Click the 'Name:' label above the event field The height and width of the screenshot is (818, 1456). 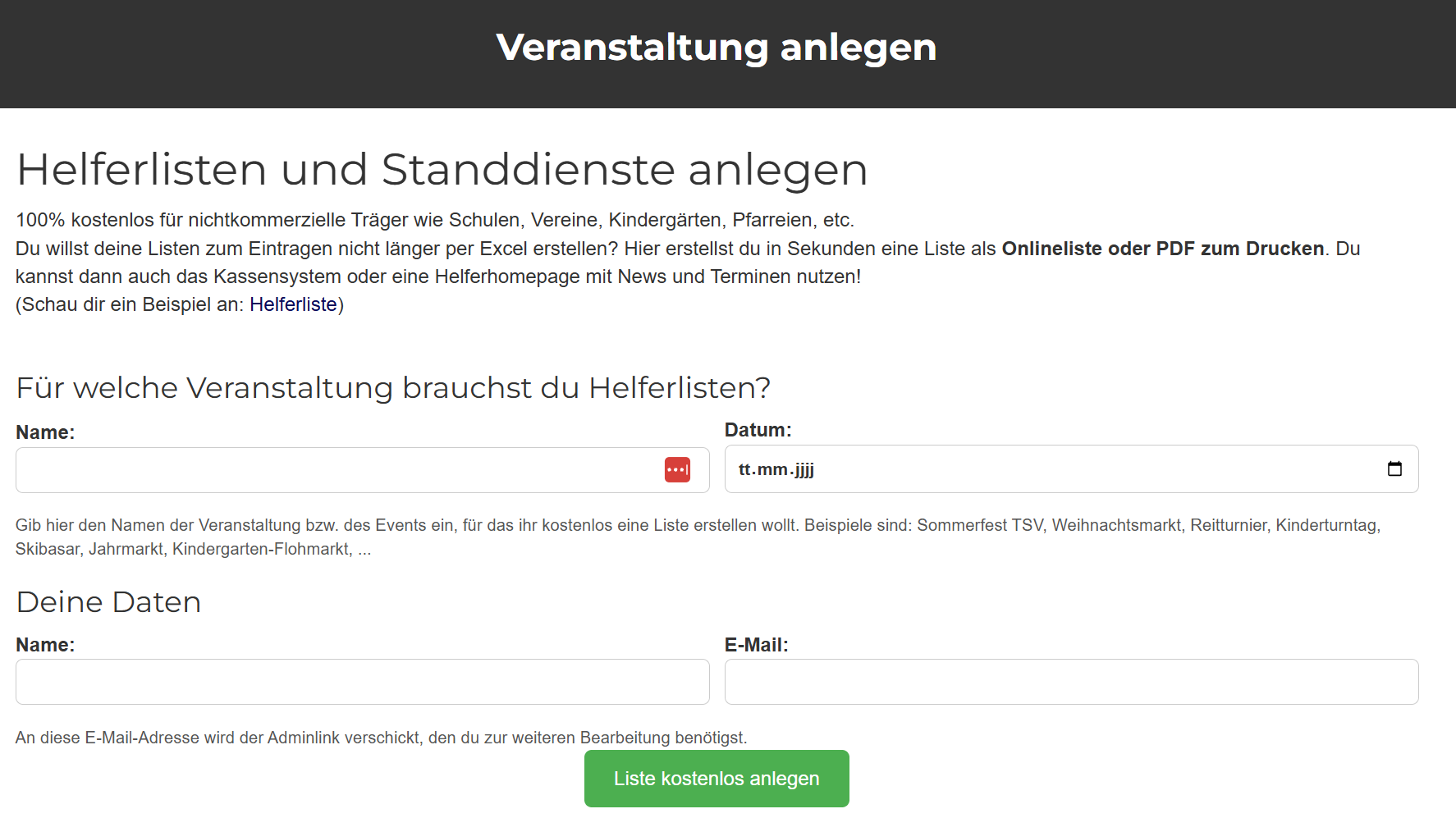coord(45,432)
